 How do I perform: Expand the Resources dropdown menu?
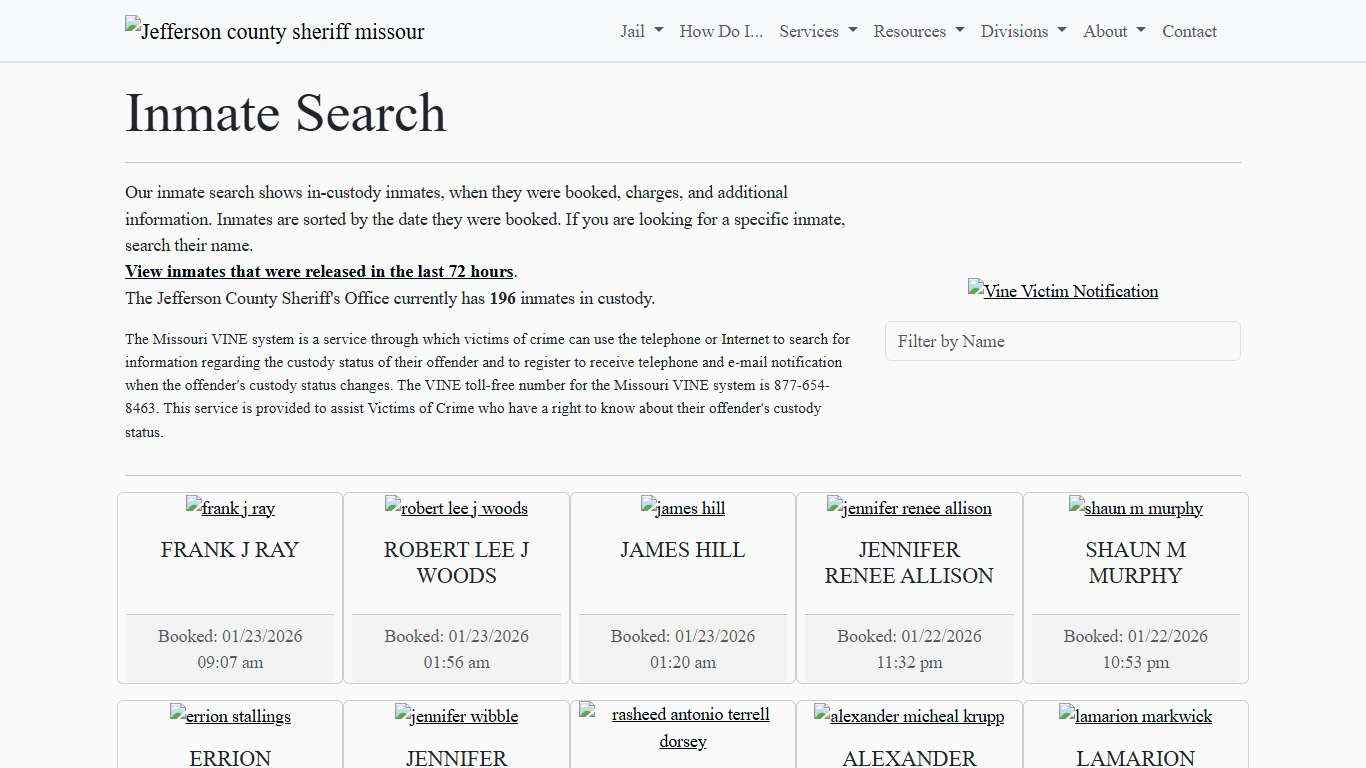[917, 31]
